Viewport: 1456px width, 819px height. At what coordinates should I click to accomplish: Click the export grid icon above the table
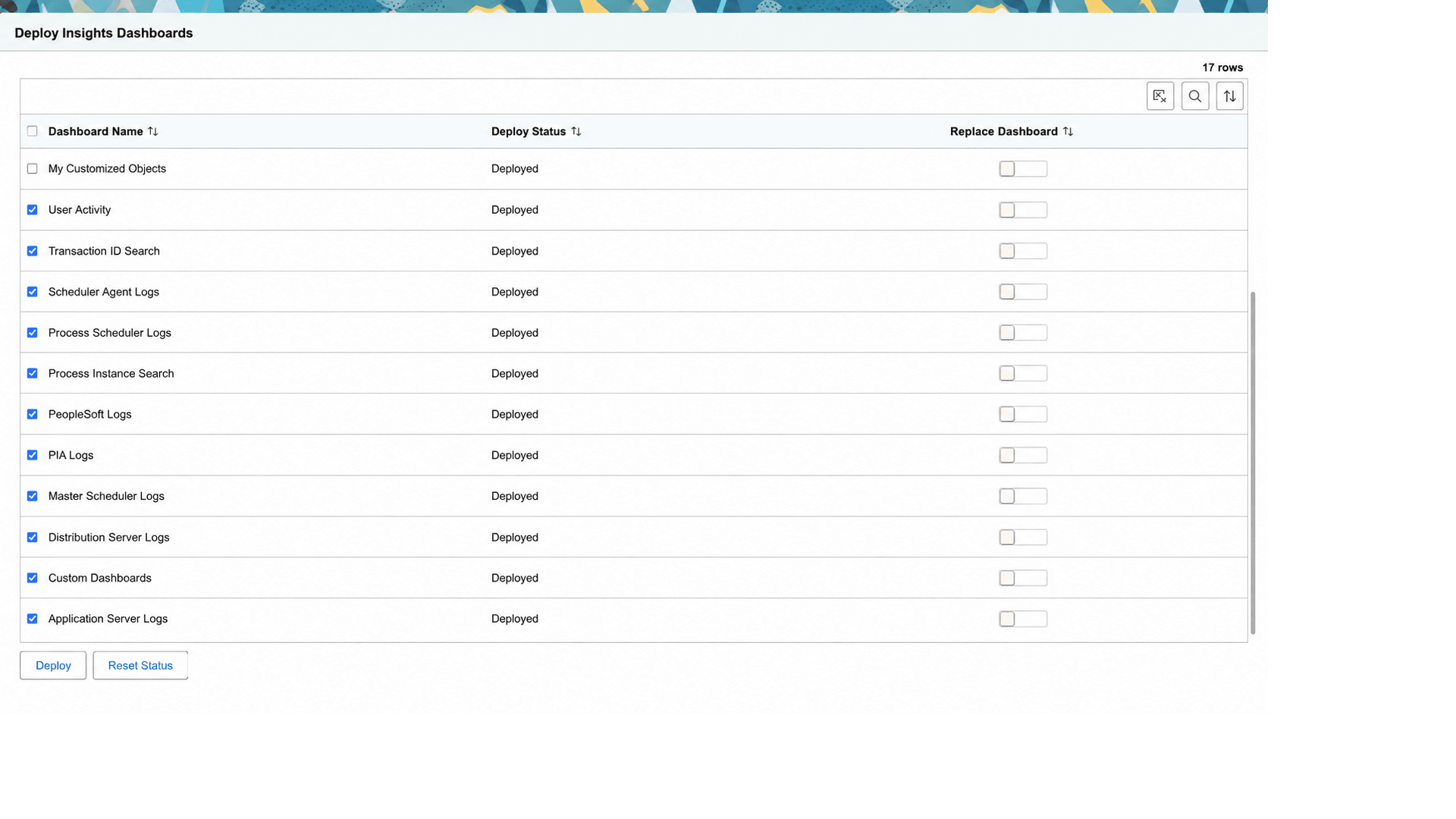pyautogui.click(x=1160, y=96)
